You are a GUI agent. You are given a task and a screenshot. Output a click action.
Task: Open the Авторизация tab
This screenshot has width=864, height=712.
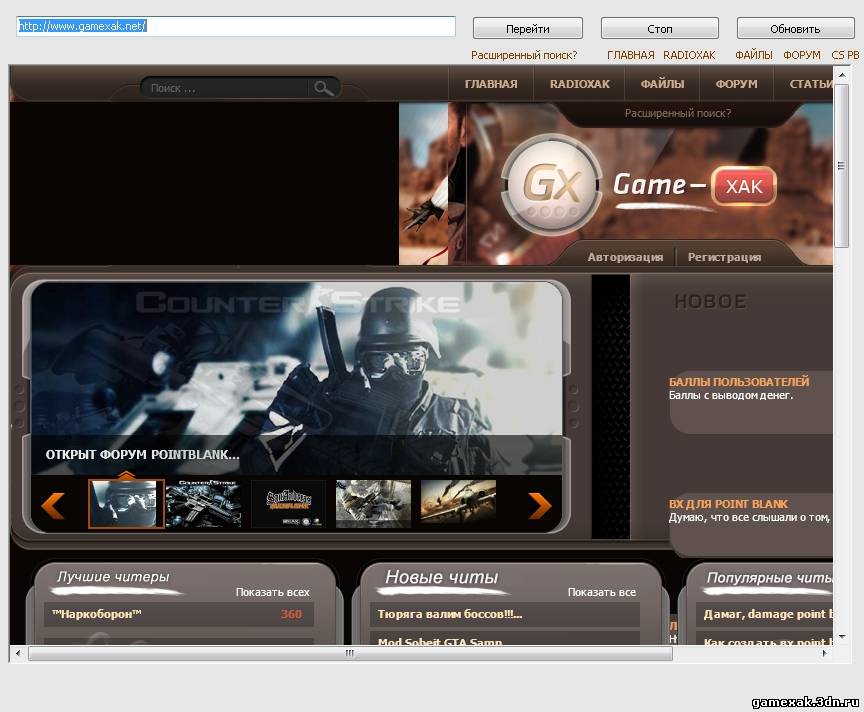pyautogui.click(x=625, y=257)
